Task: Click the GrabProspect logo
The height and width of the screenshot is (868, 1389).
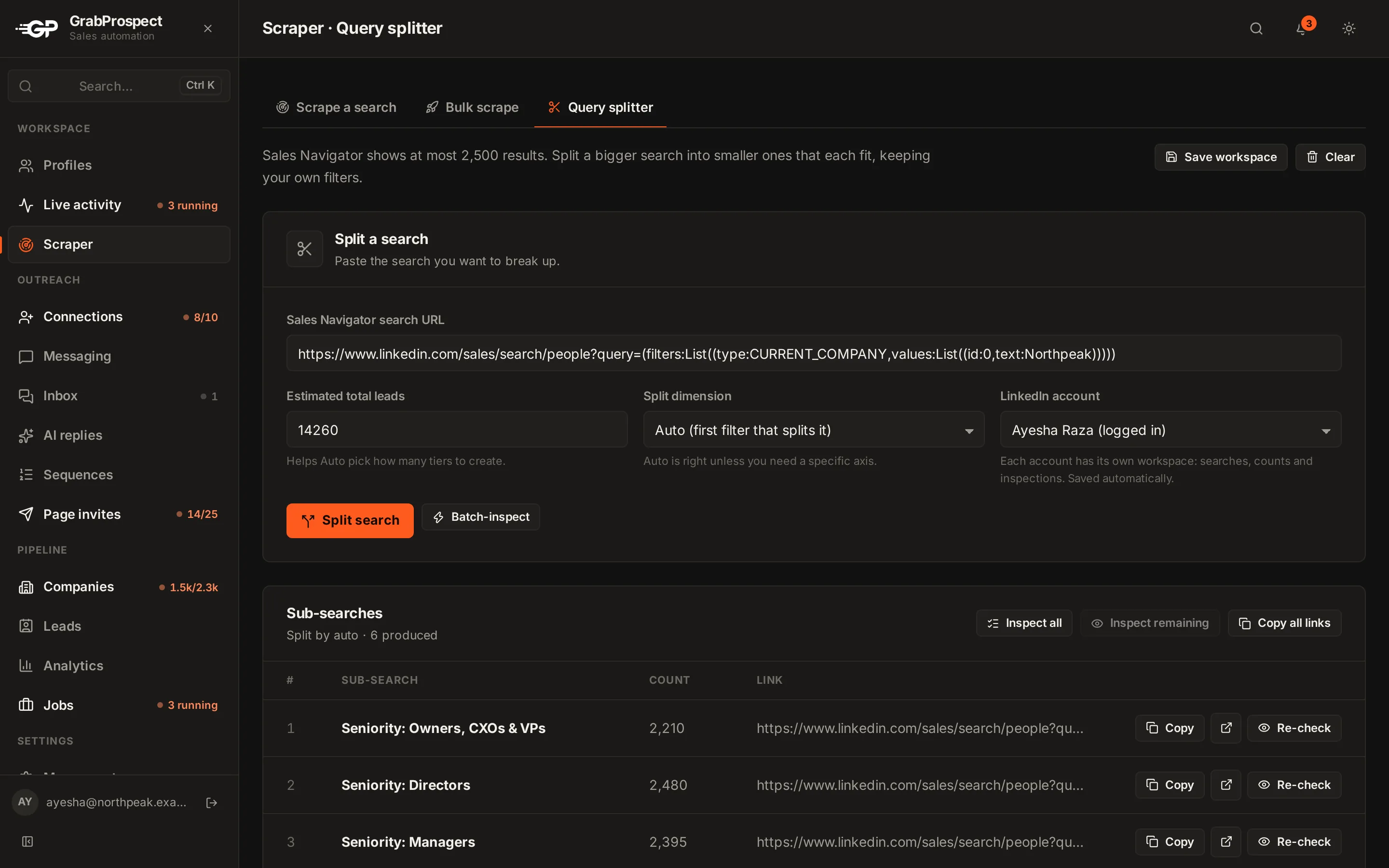Action: pyautogui.click(x=37, y=28)
